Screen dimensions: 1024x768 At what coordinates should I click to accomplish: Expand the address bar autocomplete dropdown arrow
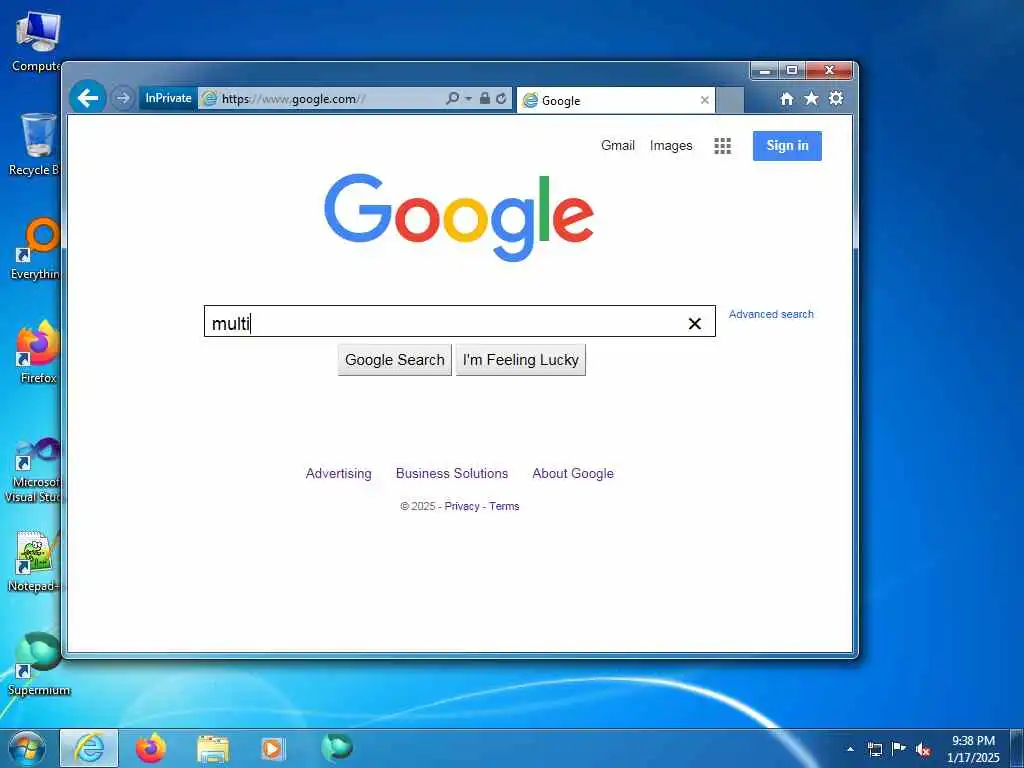coord(468,99)
